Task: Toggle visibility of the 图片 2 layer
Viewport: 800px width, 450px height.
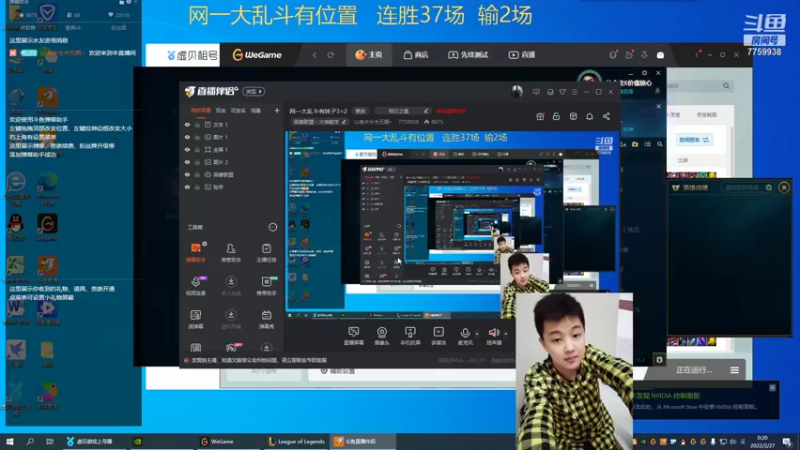Action: click(x=187, y=162)
